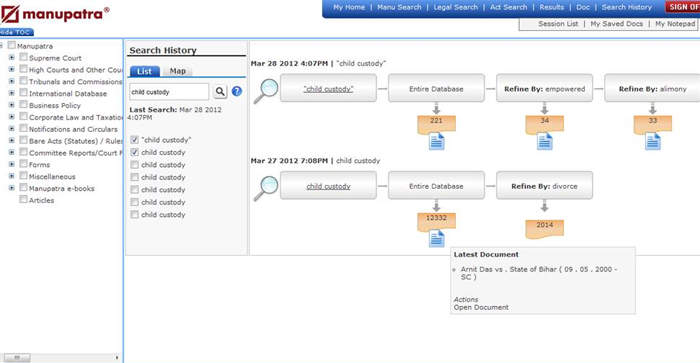Click the 221 result count tag
Viewport: 700px width, 363px height.
point(437,124)
